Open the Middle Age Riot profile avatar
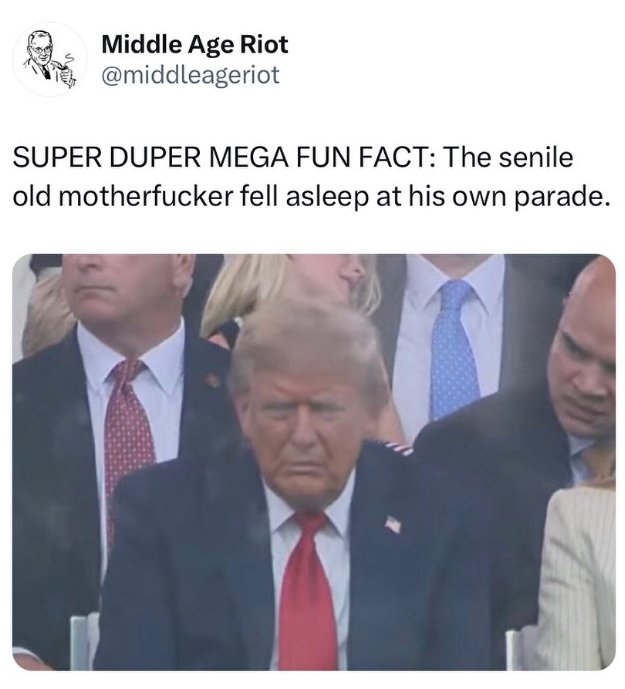 pyautogui.click(x=50, y=59)
